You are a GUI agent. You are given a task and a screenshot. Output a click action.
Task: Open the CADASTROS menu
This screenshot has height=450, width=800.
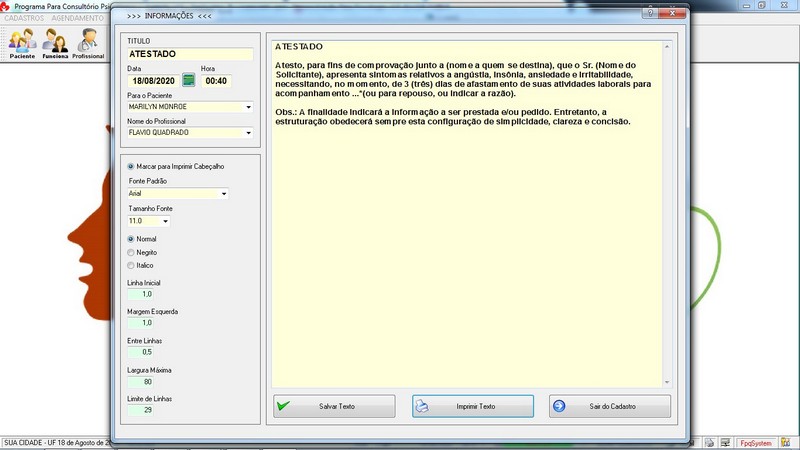tap(24, 18)
